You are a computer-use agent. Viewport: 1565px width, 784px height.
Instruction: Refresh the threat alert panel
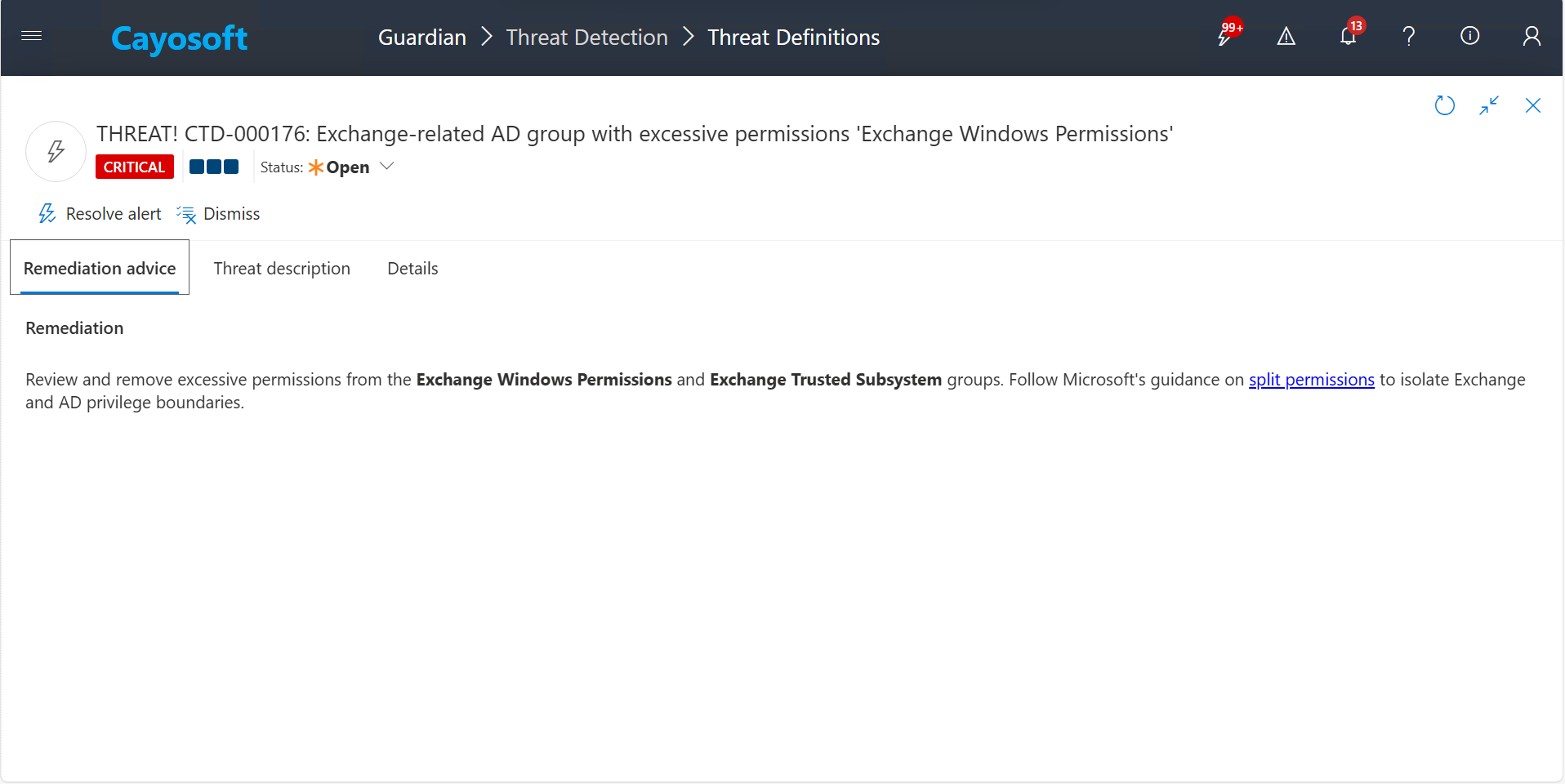click(1444, 105)
